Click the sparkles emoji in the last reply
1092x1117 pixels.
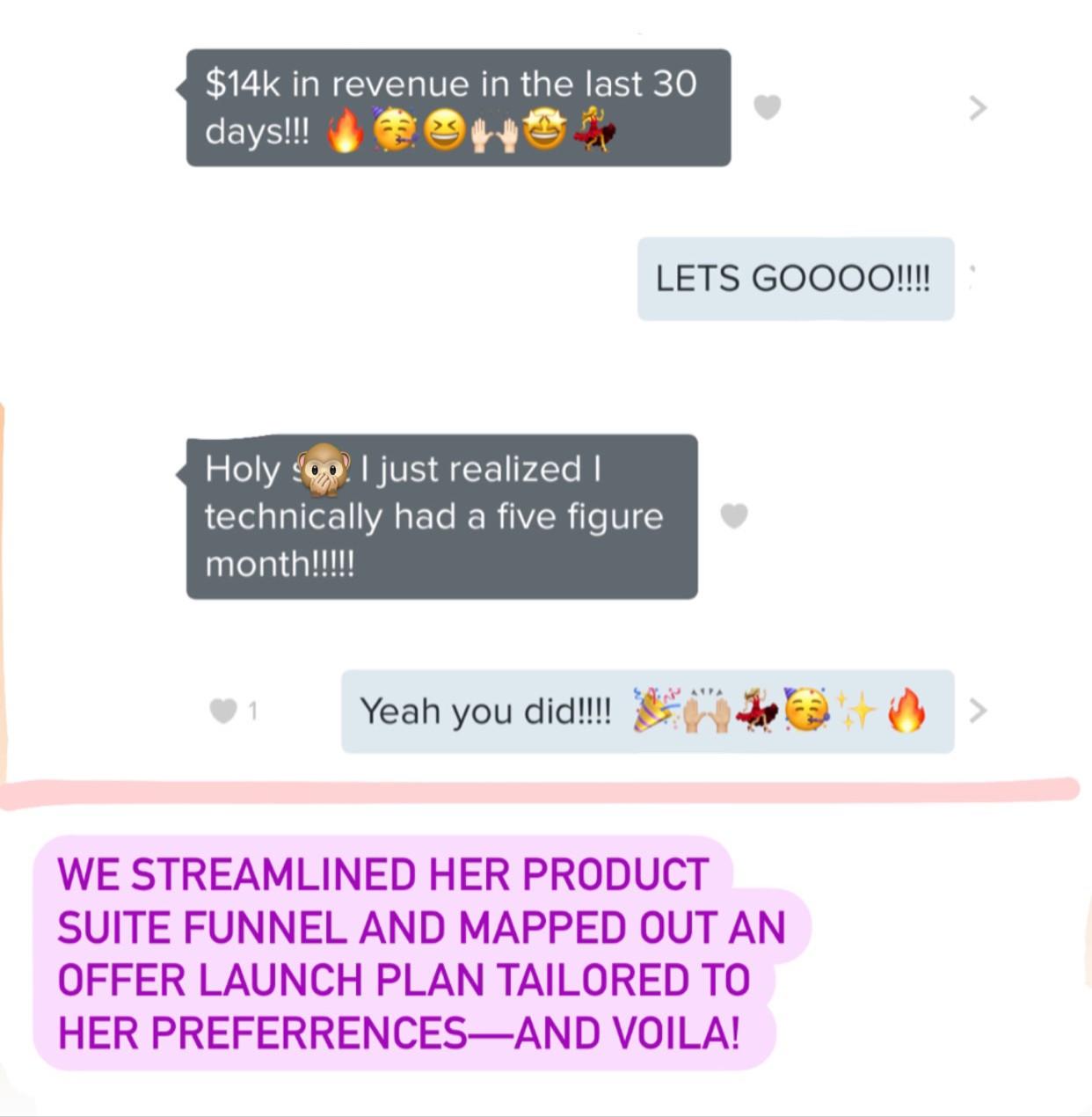point(856,711)
